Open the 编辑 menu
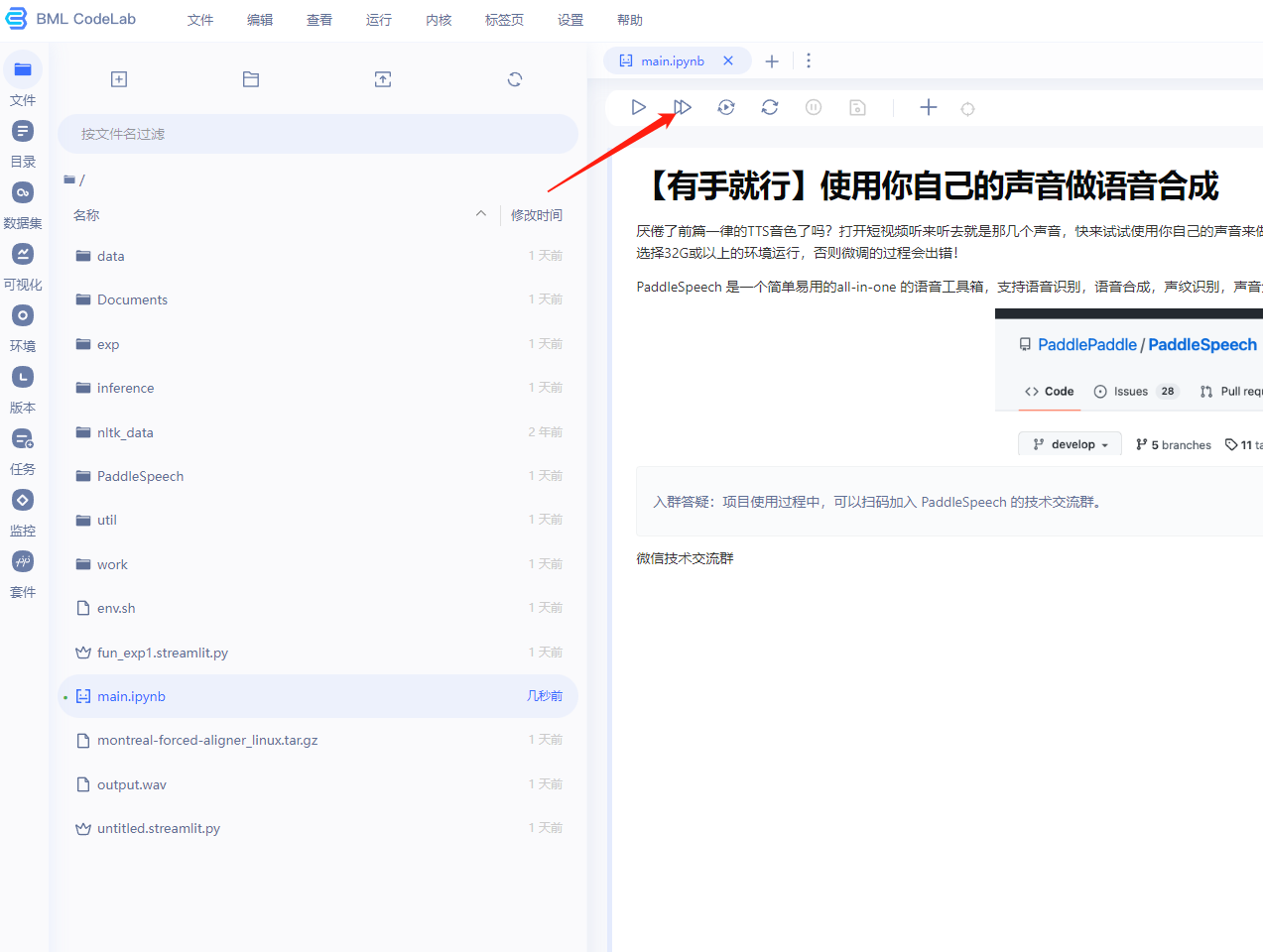The width and height of the screenshot is (1263, 952). pyautogui.click(x=260, y=20)
